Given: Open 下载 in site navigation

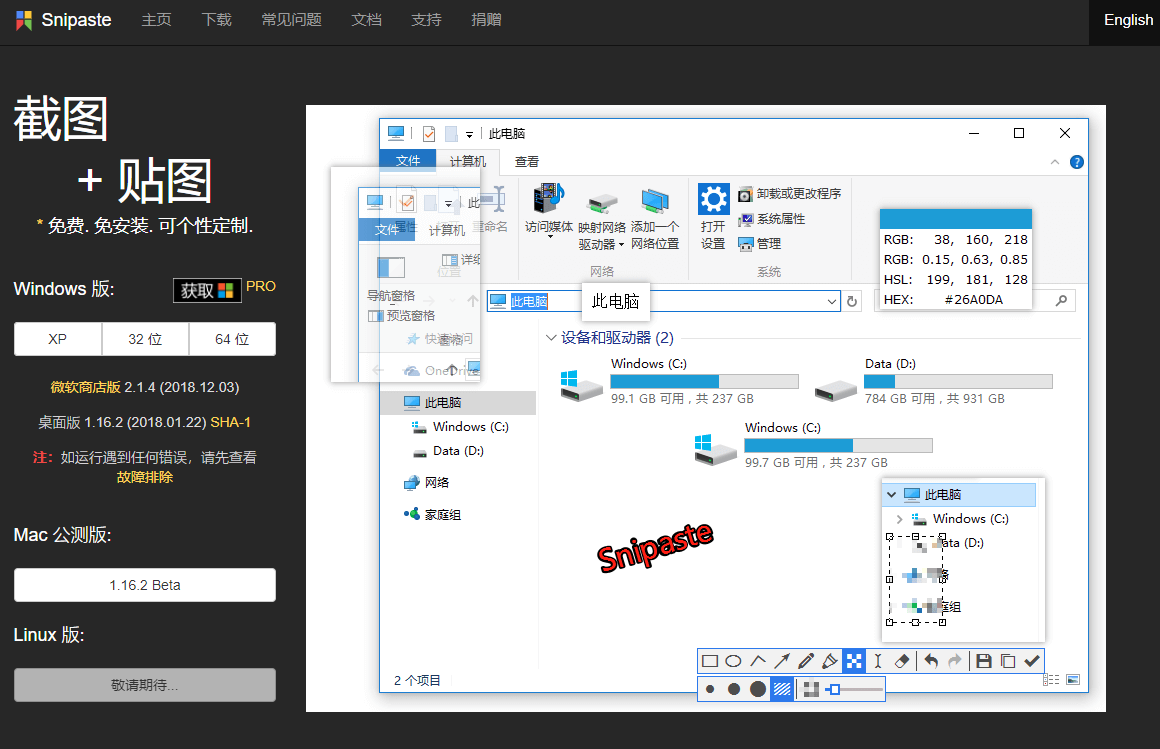Looking at the screenshot, I should [217, 20].
